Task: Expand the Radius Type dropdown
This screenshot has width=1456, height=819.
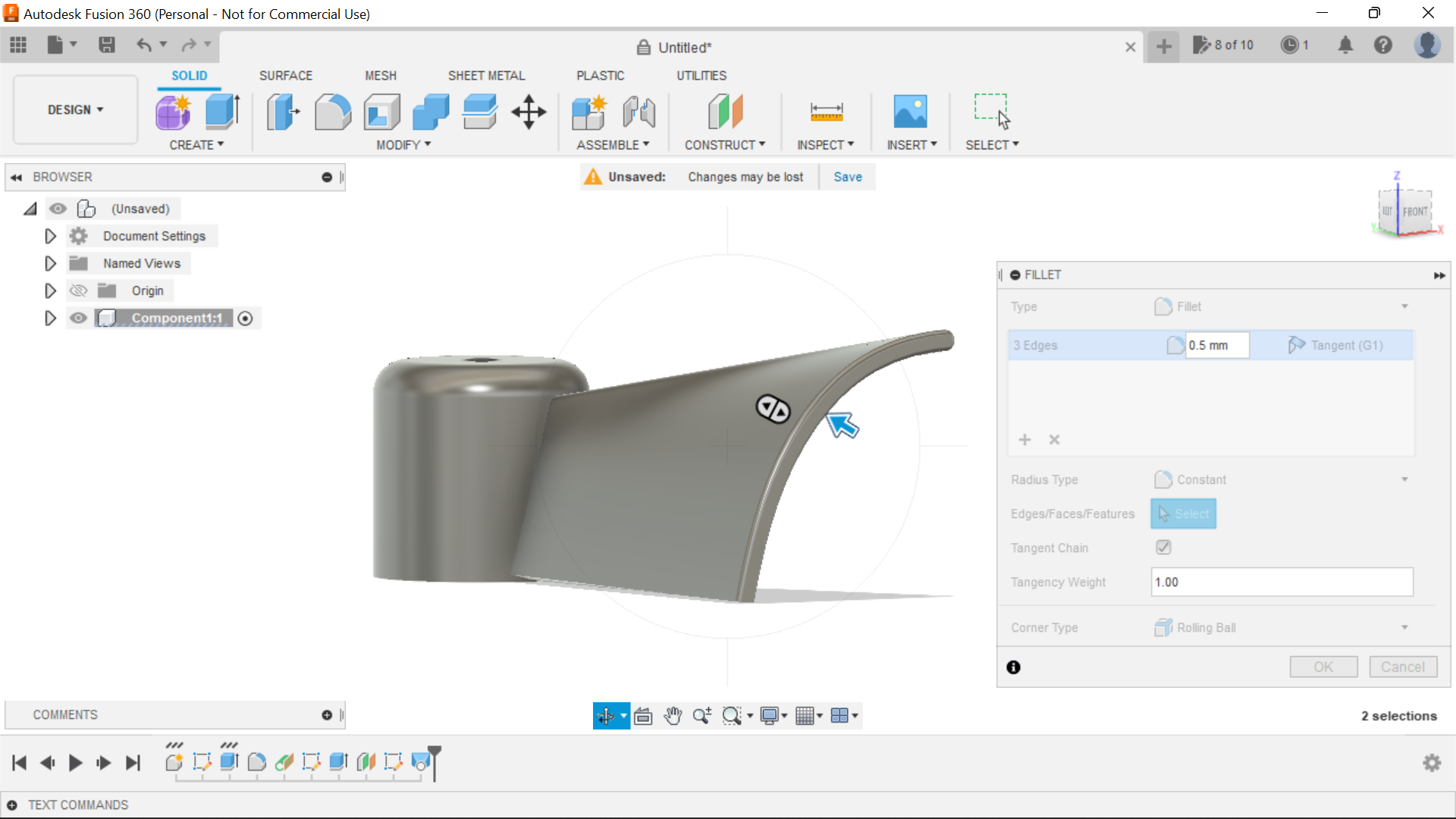Action: (x=1405, y=479)
